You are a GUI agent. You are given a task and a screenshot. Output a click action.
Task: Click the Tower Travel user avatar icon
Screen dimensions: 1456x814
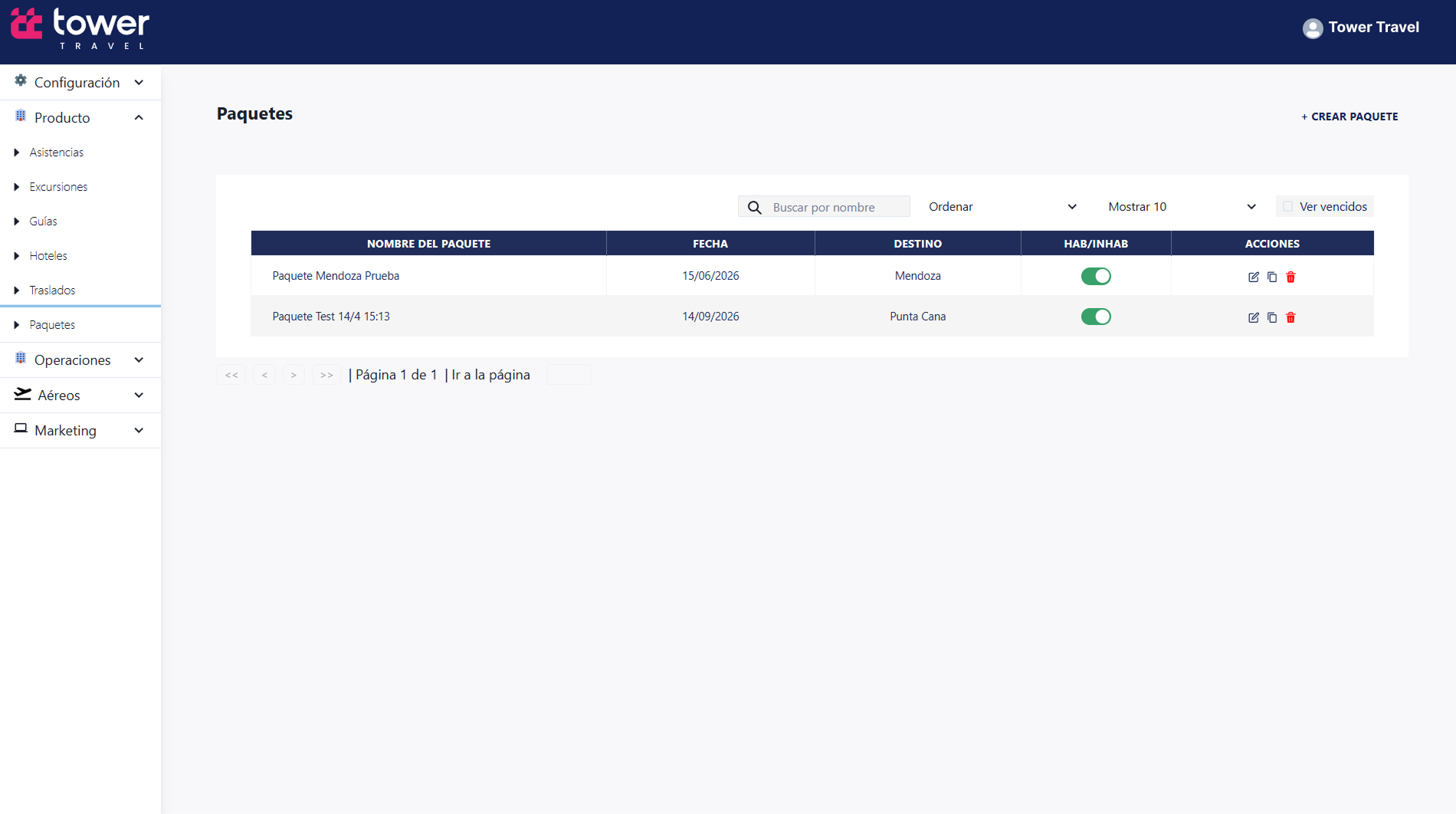pos(1313,28)
